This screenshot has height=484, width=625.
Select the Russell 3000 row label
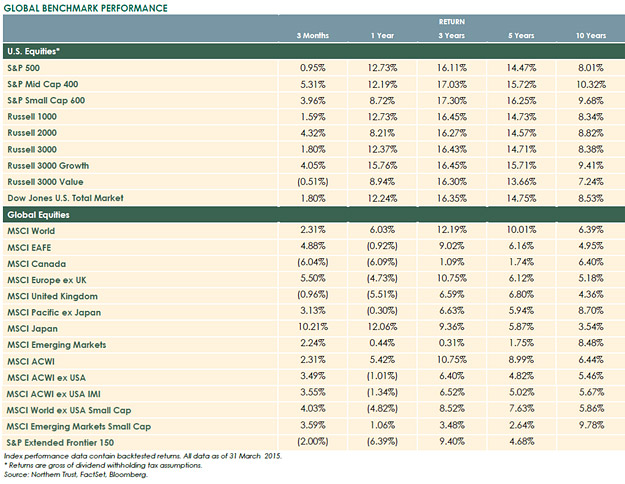click(32, 150)
